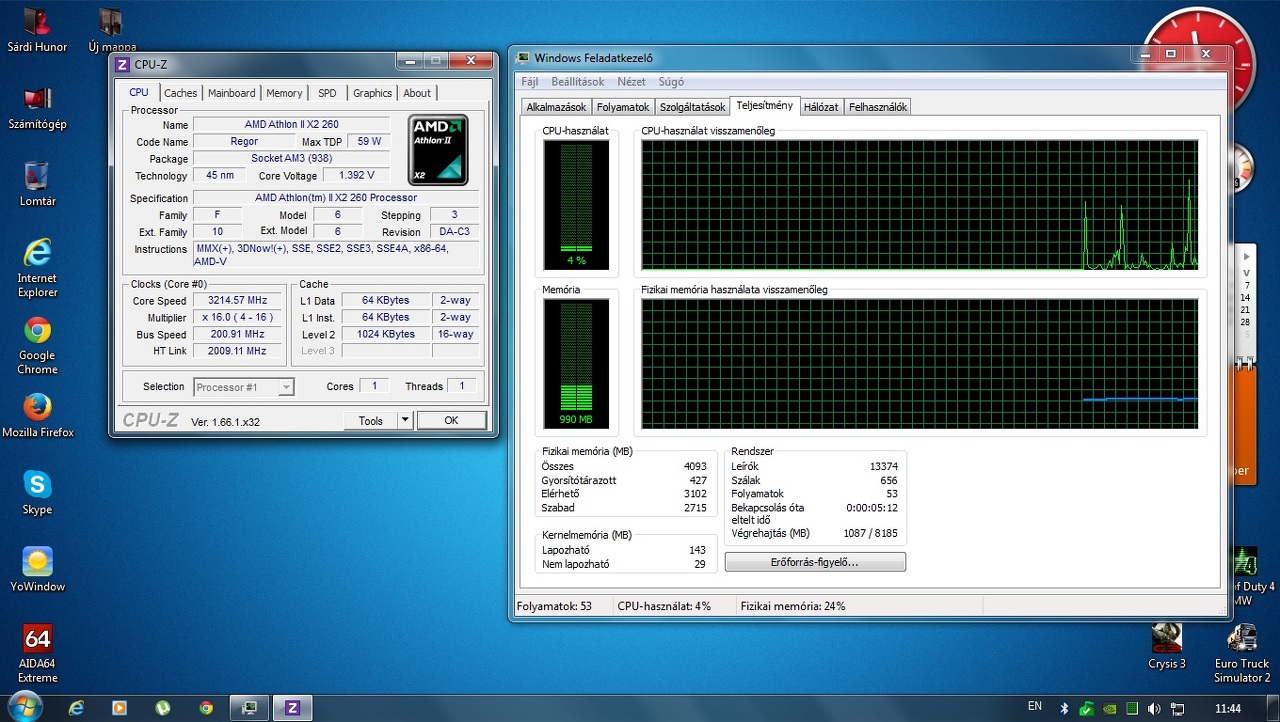Click the AMD Athlon II logo
1280x722 pixels.
pyautogui.click(x=438, y=150)
